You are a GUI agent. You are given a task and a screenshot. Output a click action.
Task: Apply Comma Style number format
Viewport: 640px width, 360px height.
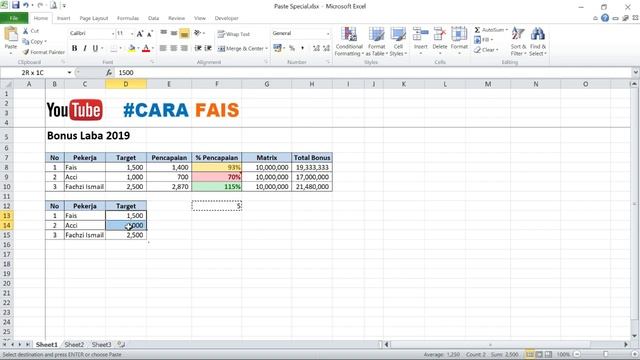click(x=302, y=48)
